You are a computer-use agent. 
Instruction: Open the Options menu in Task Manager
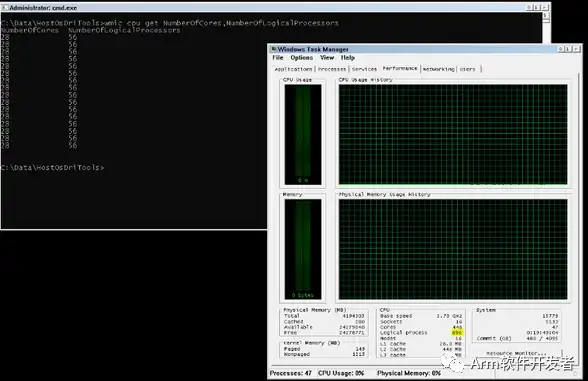click(302, 58)
